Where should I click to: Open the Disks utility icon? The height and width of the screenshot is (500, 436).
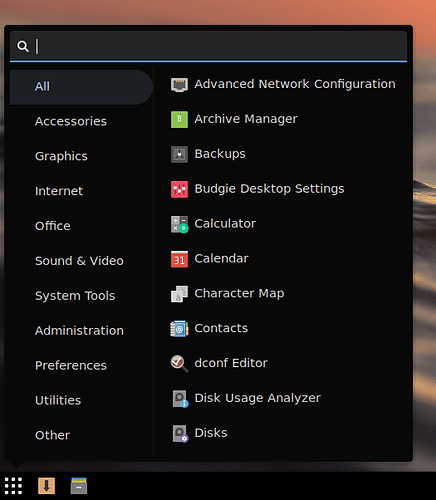180,433
